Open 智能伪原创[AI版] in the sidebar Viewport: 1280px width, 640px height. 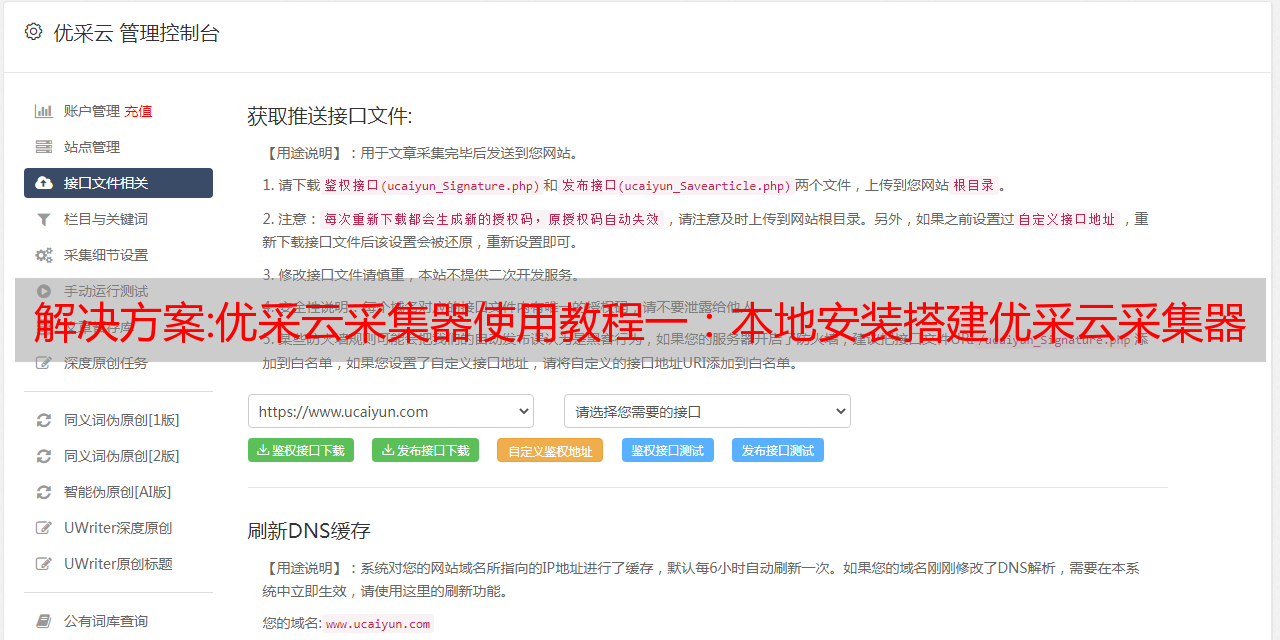coord(118,492)
